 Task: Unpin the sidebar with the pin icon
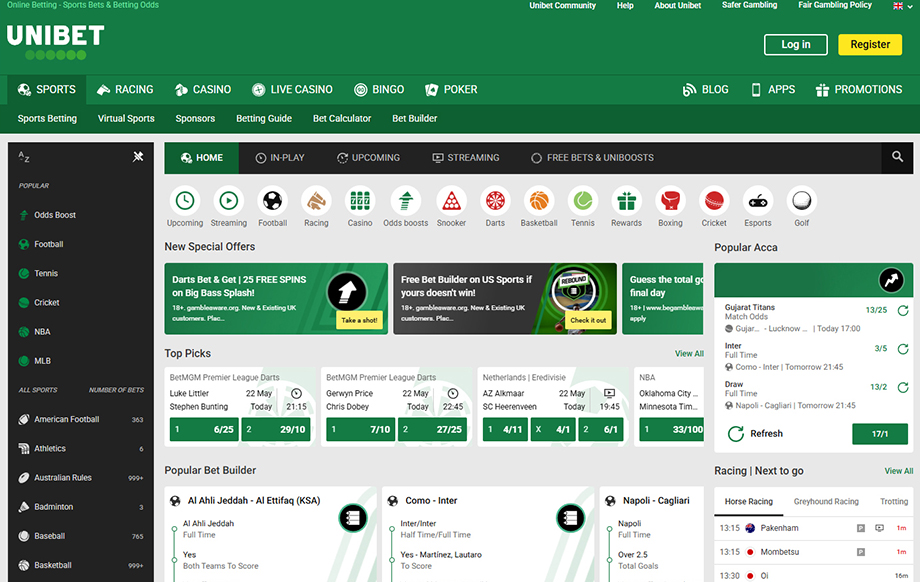[138, 157]
